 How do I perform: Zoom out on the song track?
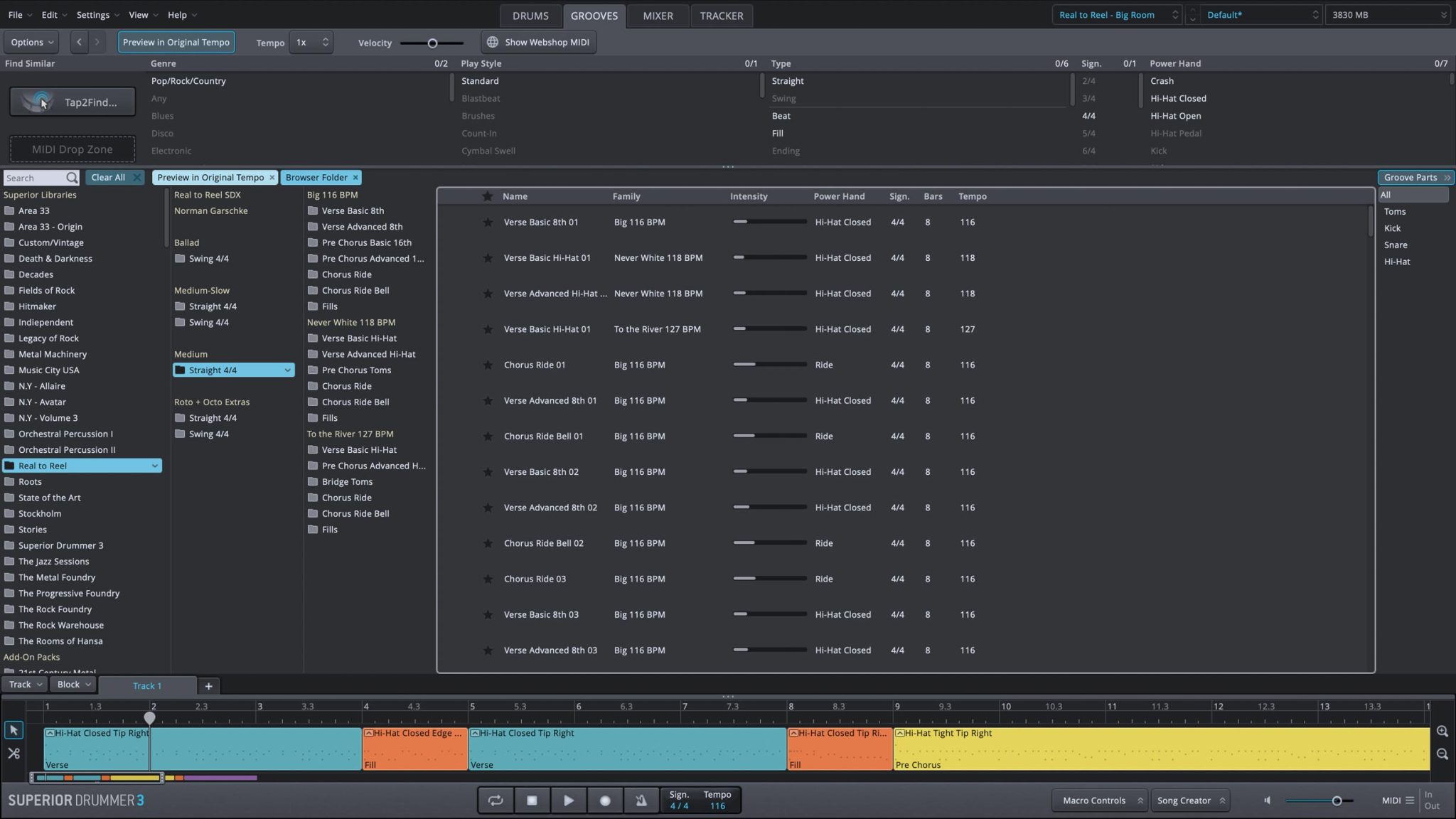pyautogui.click(x=1442, y=754)
